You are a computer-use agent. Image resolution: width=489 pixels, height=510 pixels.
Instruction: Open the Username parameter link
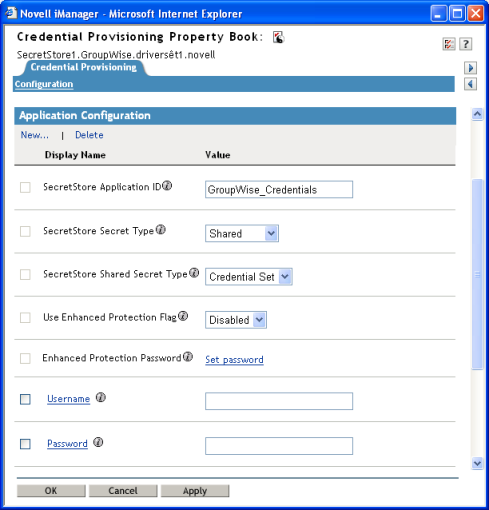(69, 399)
